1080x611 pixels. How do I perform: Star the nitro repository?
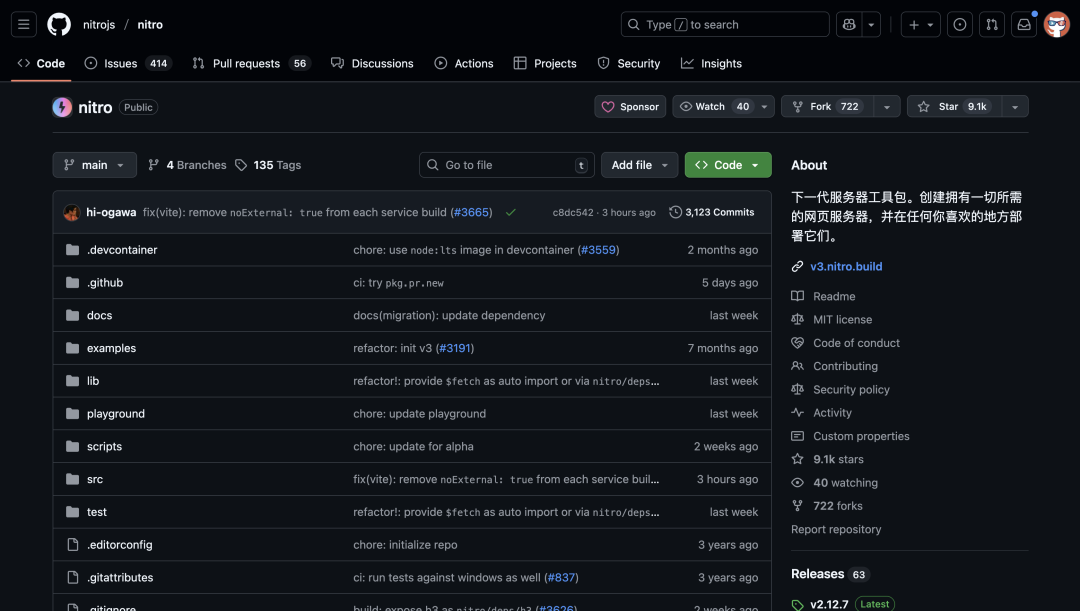click(954, 107)
